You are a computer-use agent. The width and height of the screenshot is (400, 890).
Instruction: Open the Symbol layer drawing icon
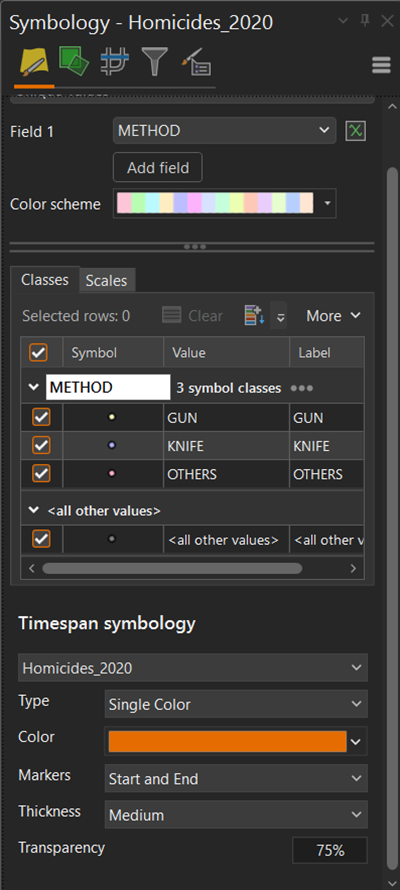[x=115, y=62]
